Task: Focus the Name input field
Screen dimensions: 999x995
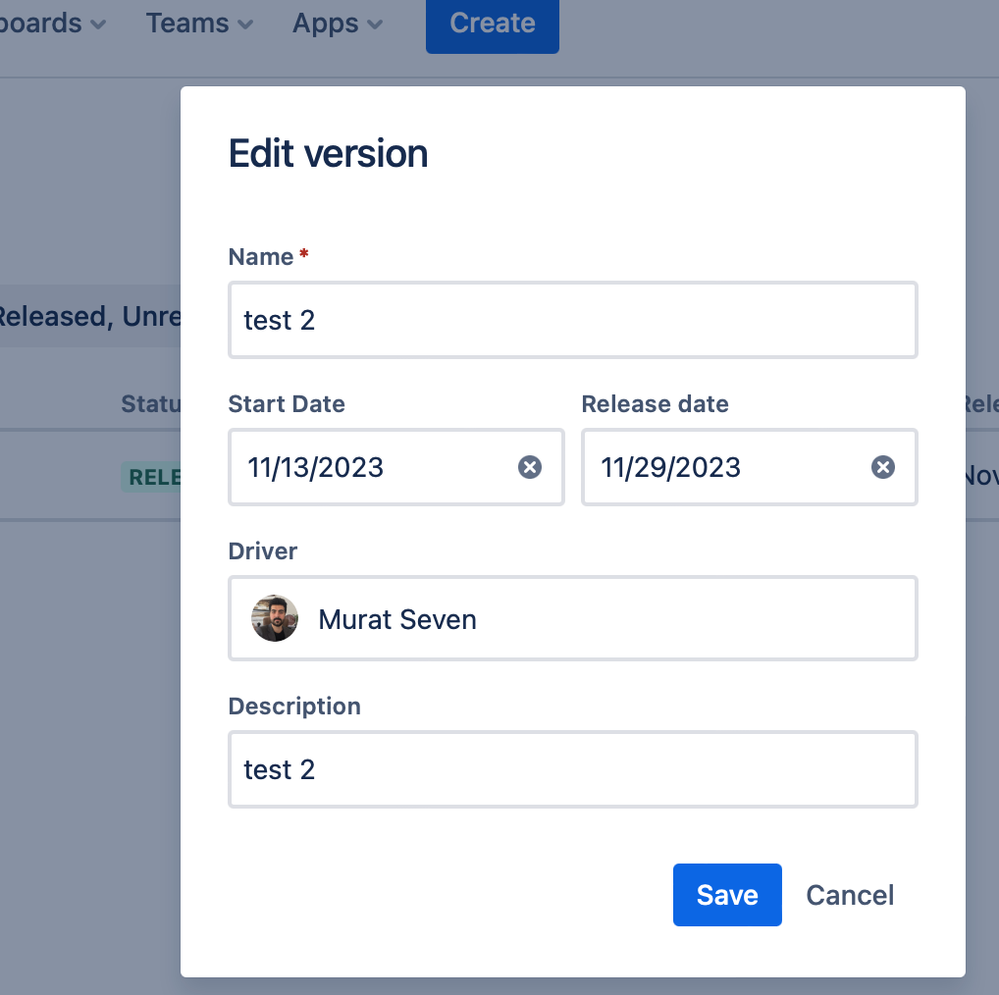Action: pos(573,320)
